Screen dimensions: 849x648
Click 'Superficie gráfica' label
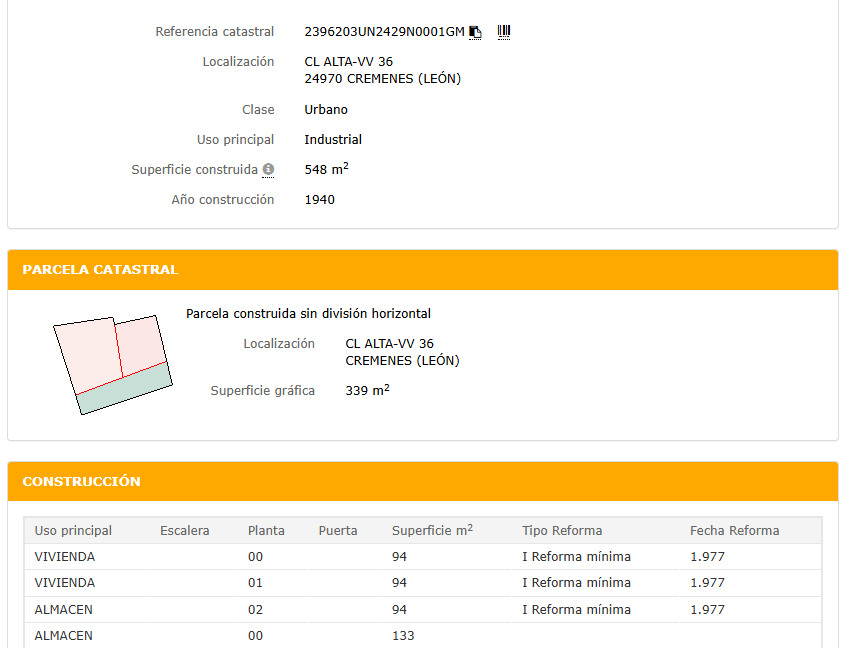tap(263, 390)
